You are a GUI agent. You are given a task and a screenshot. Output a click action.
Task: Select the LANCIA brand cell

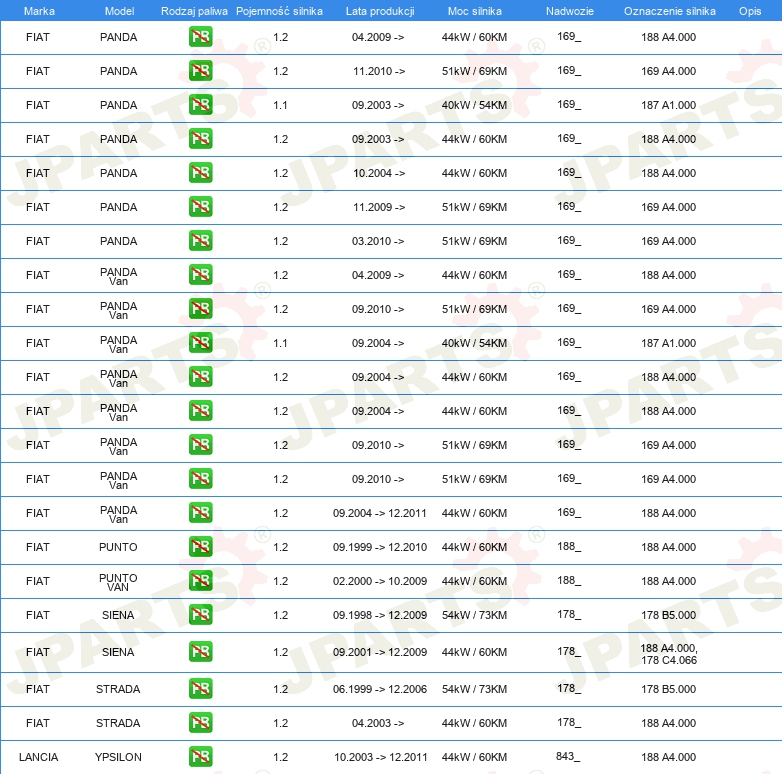[38, 757]
